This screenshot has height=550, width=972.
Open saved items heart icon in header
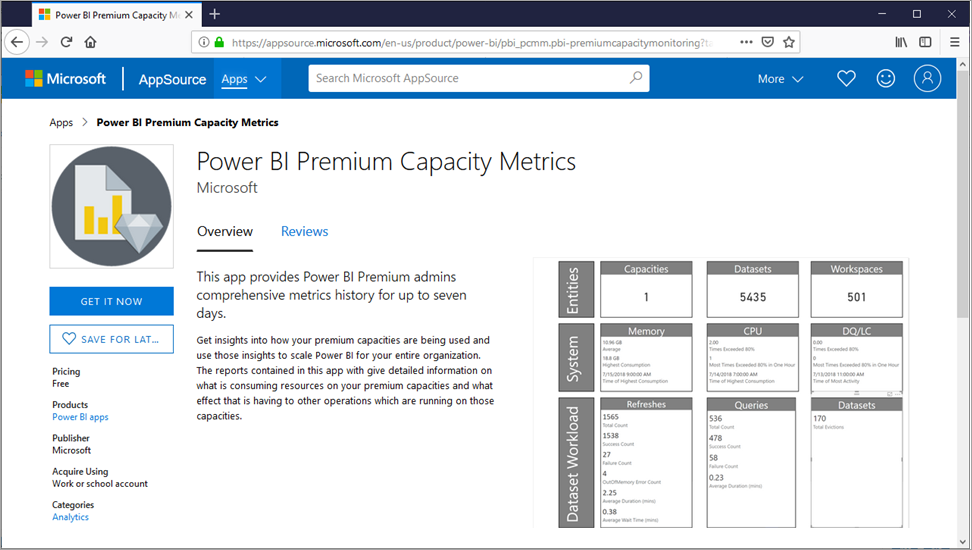(x=846, y=79)
